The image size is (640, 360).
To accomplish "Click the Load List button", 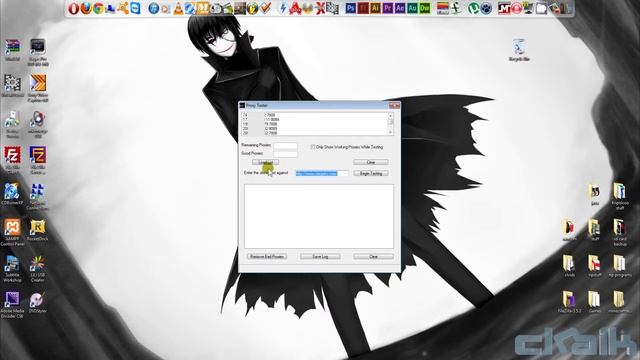I will 265,162.
